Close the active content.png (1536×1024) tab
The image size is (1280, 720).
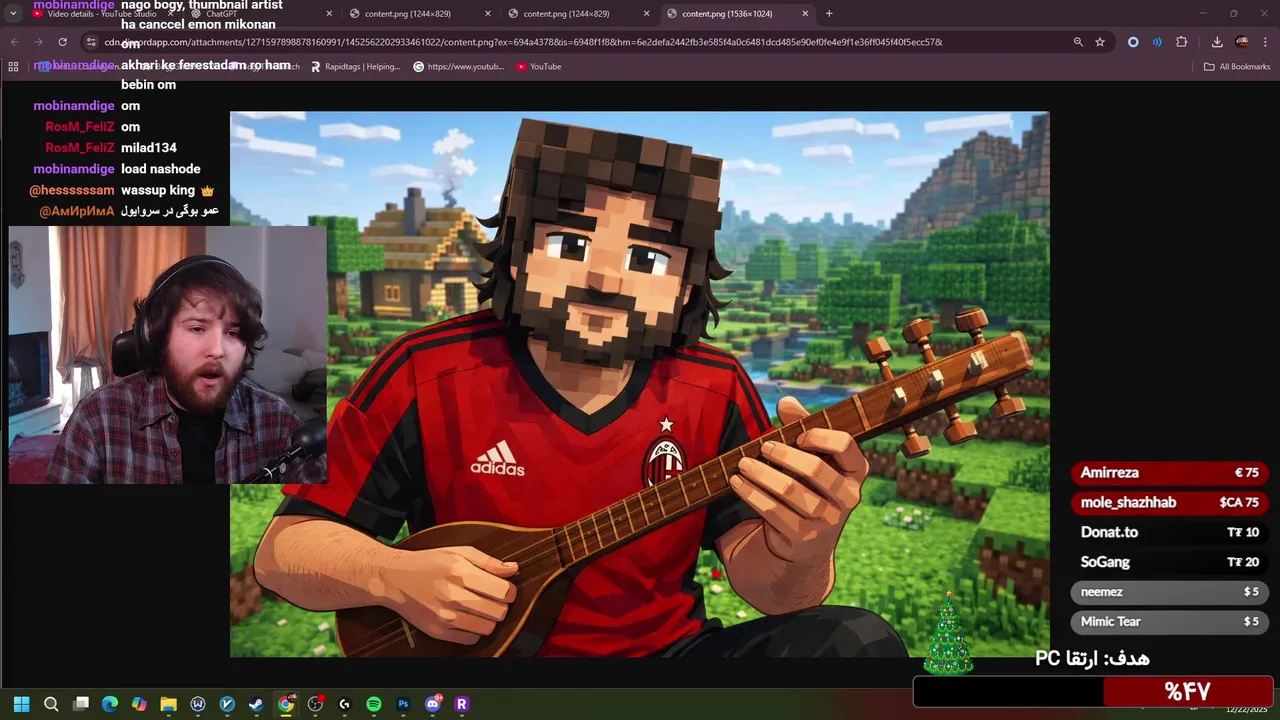[805, 14]
